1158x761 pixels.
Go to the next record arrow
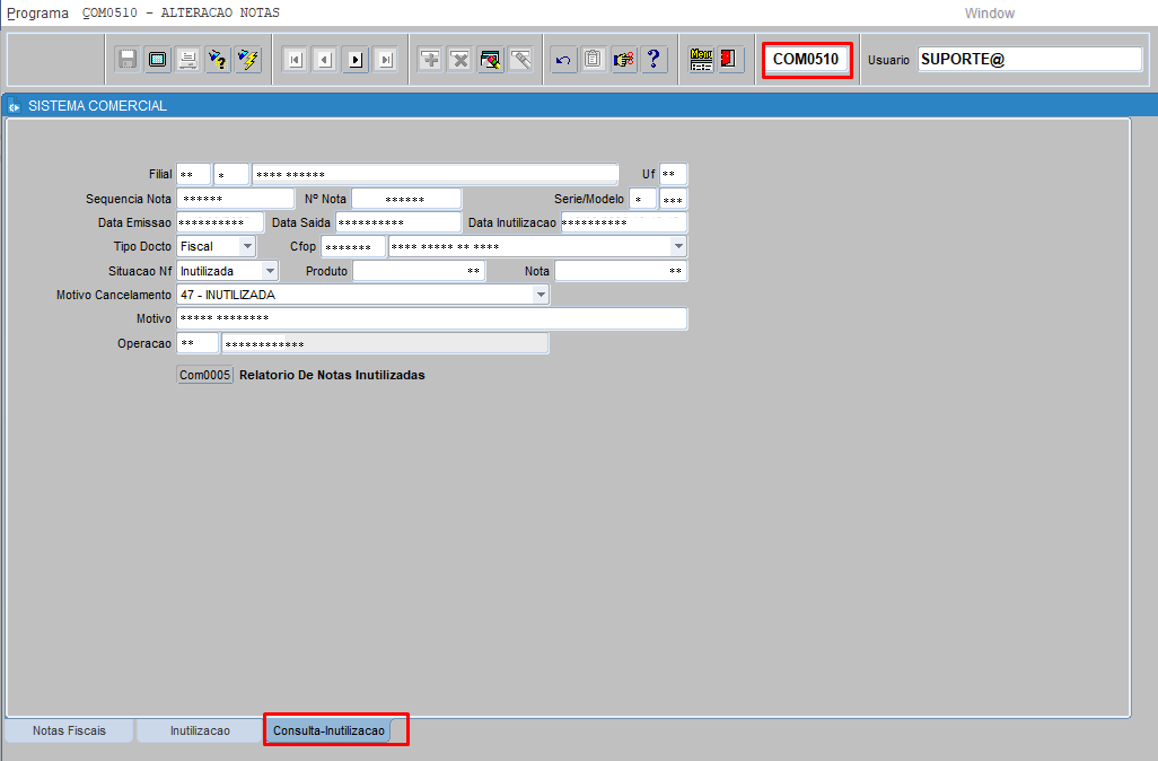pyautogui.click(x=355, y=60)
